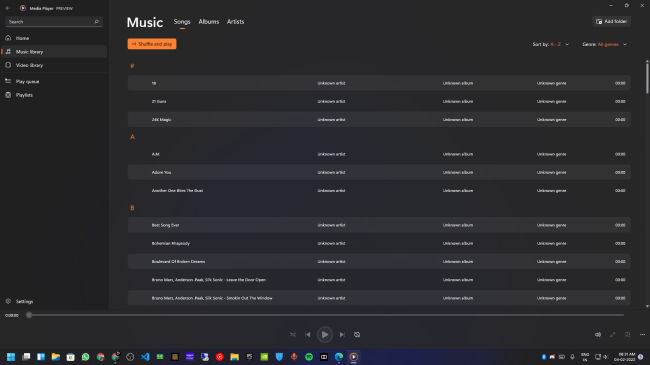650x365 pixels.
Task: Click the back arrow in title bar
Action: pos(7,8)
